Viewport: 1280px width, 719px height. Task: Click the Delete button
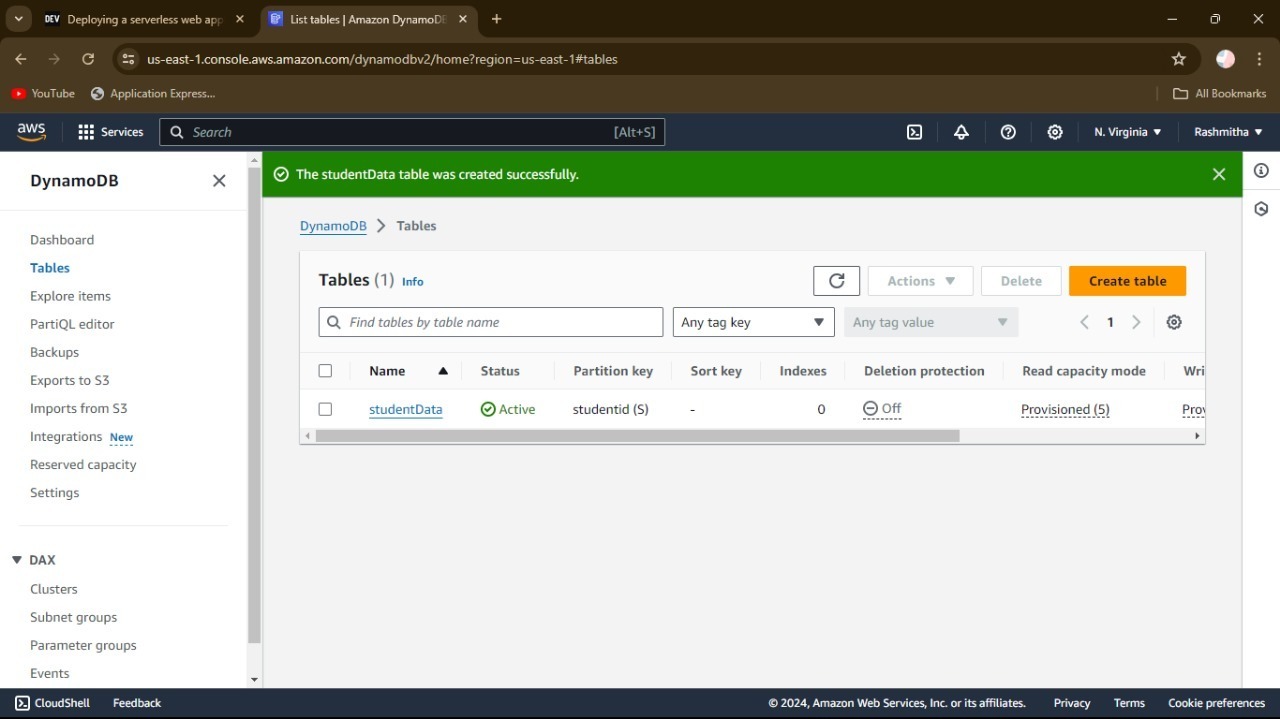coord(1021,281)
